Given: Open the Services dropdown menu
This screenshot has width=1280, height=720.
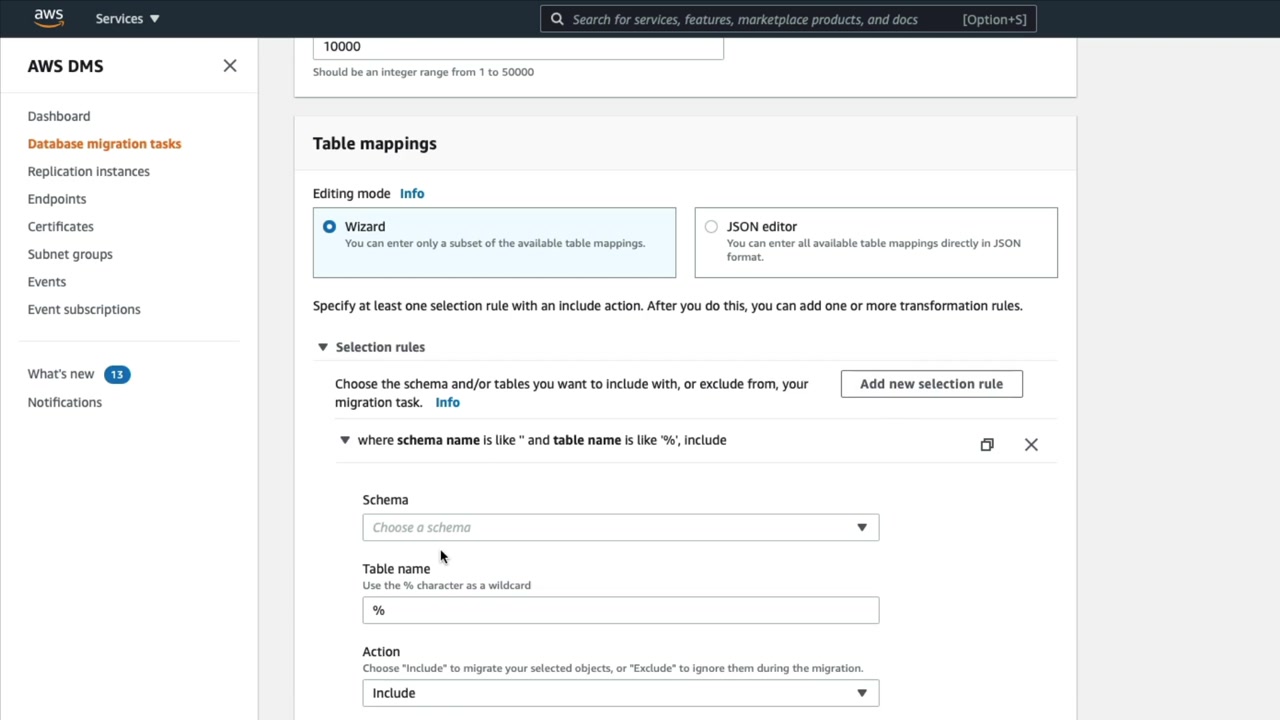Looking at the screenshot, I should 127,19.
